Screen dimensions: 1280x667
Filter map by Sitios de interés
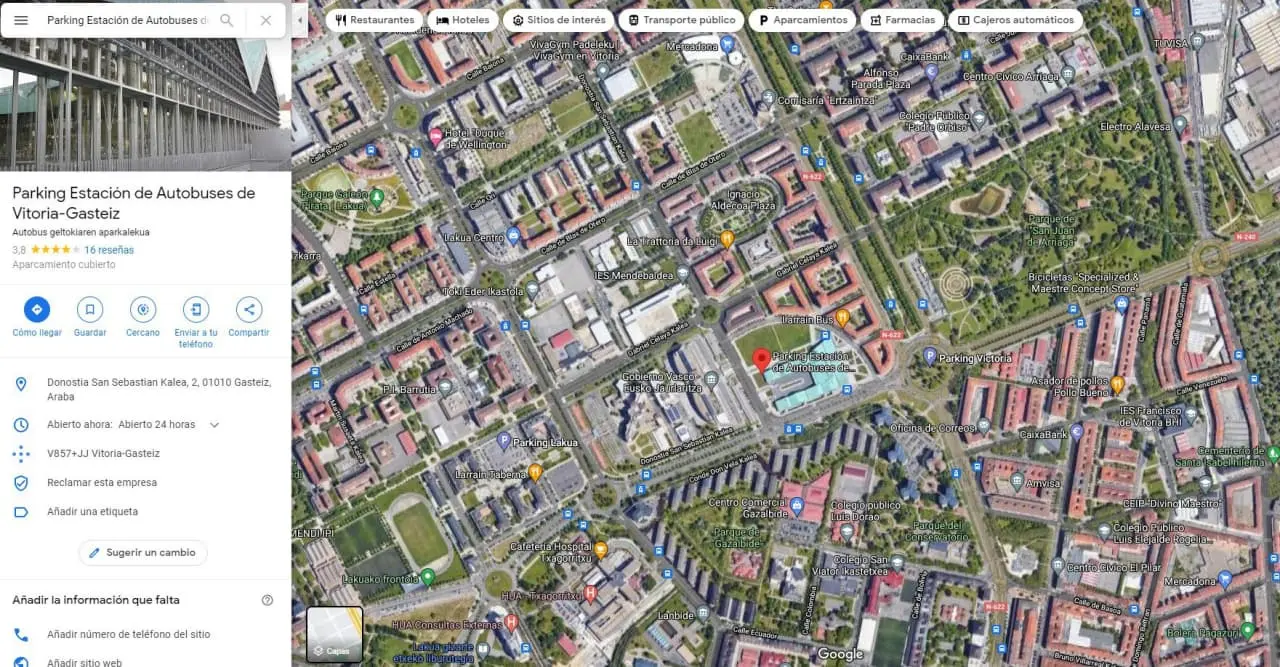(558, 20)
